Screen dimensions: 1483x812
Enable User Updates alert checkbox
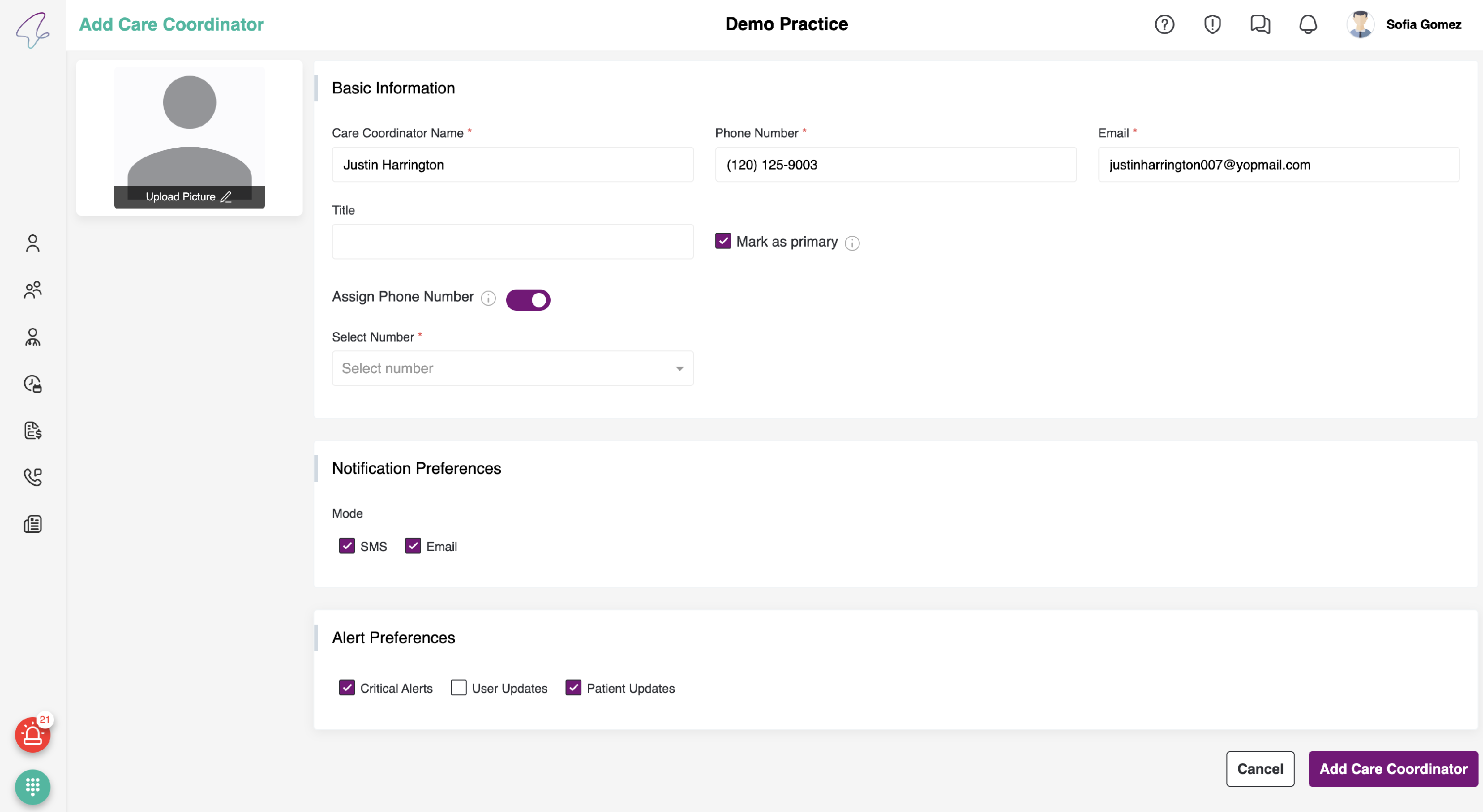point(458,687)
